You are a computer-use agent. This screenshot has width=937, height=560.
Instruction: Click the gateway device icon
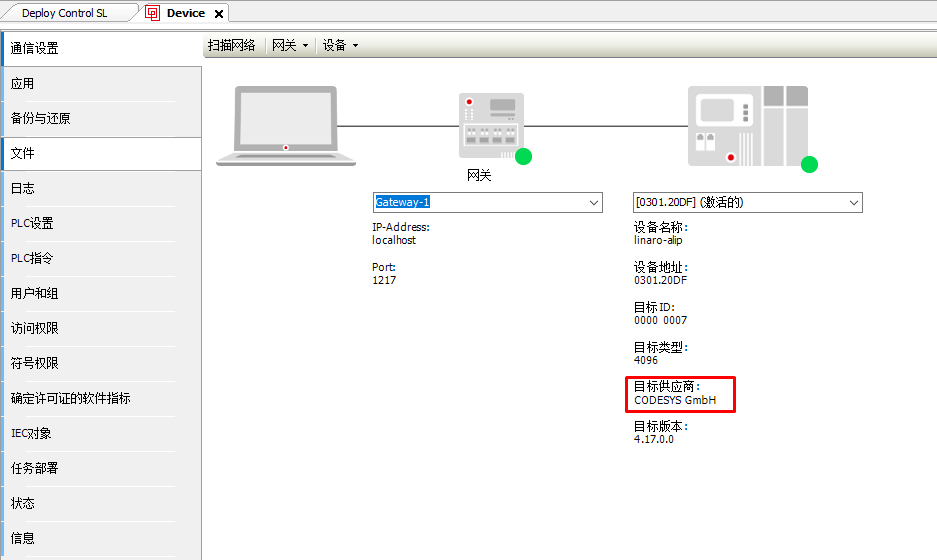coord(491,126)
